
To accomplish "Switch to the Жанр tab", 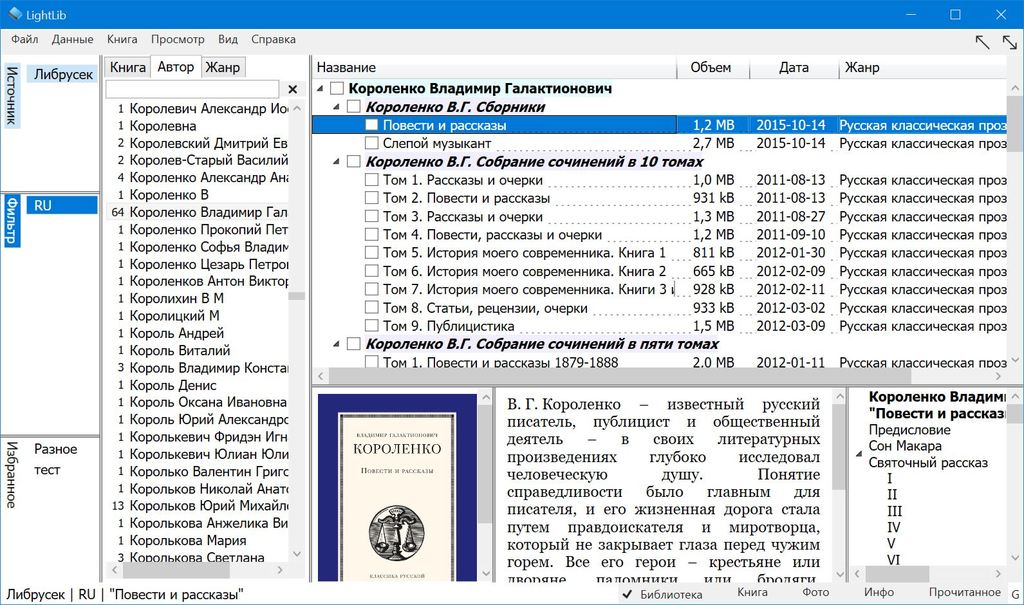I will point(222,68).
